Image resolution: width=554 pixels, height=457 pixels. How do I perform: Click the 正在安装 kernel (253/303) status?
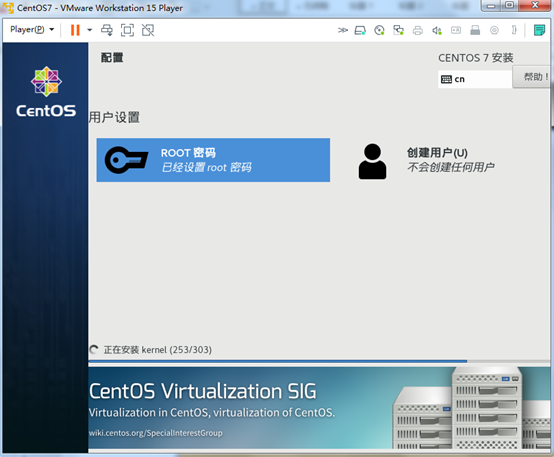[158, 350]
